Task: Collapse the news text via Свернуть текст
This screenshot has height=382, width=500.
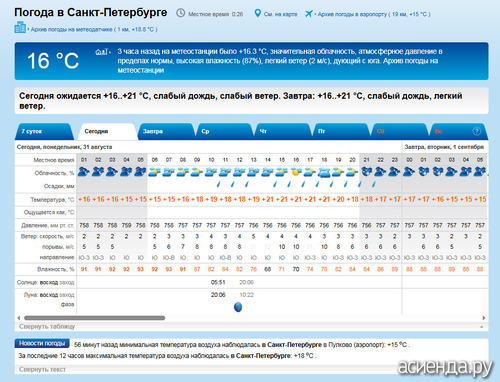Action: [x=42, y=369]
